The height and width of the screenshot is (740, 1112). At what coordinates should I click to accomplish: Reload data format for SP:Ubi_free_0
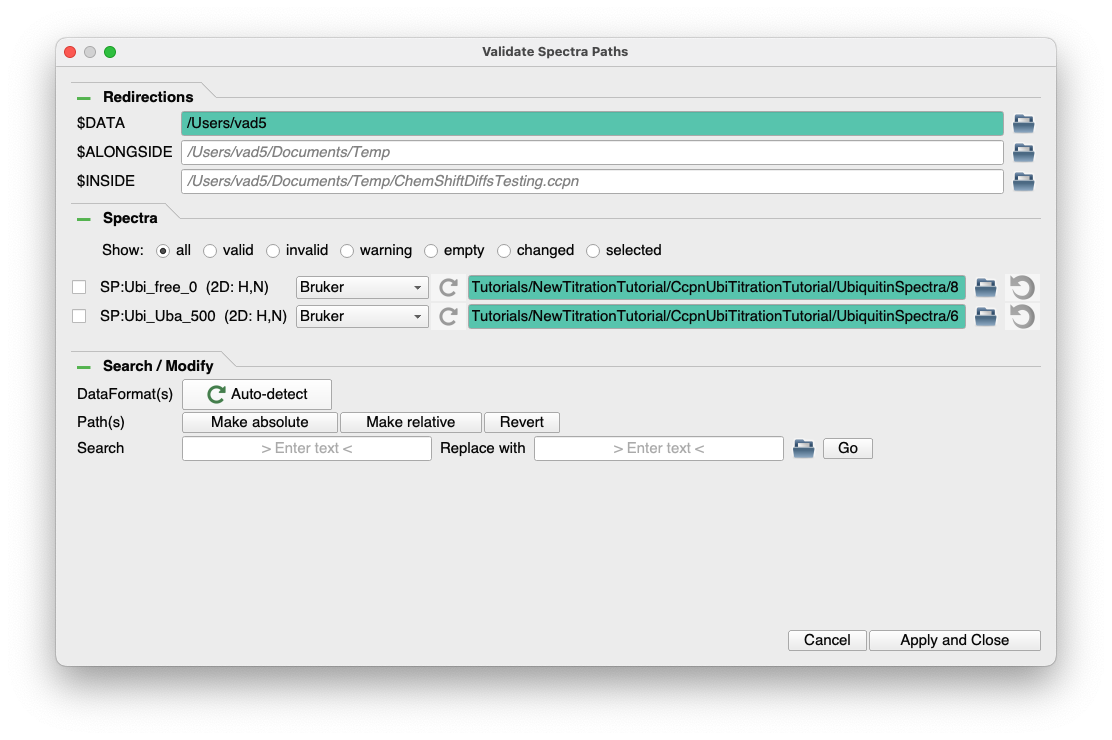[x=447, y=287]
